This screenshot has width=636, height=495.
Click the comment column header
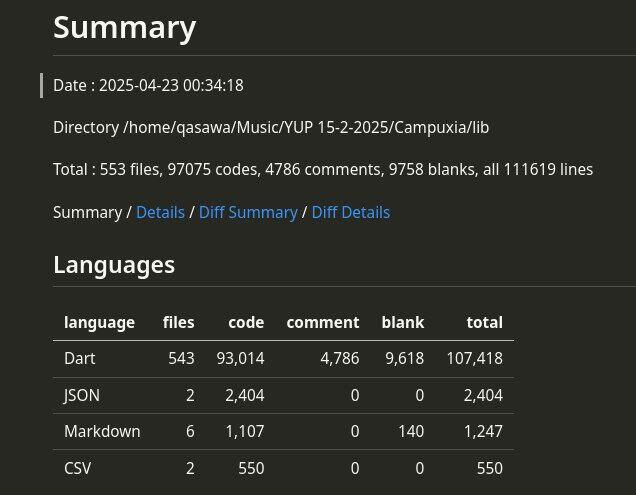[x=322, y=322]
